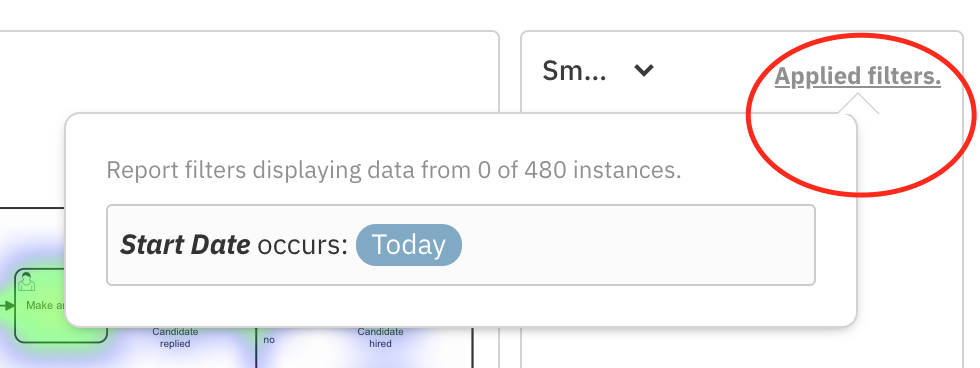
Task: Click the bold Start Date label
Action: (x=185, y=245)
